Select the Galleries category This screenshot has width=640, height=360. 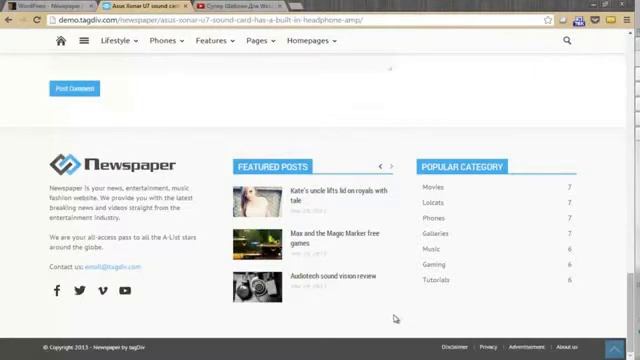click(436, 233)
